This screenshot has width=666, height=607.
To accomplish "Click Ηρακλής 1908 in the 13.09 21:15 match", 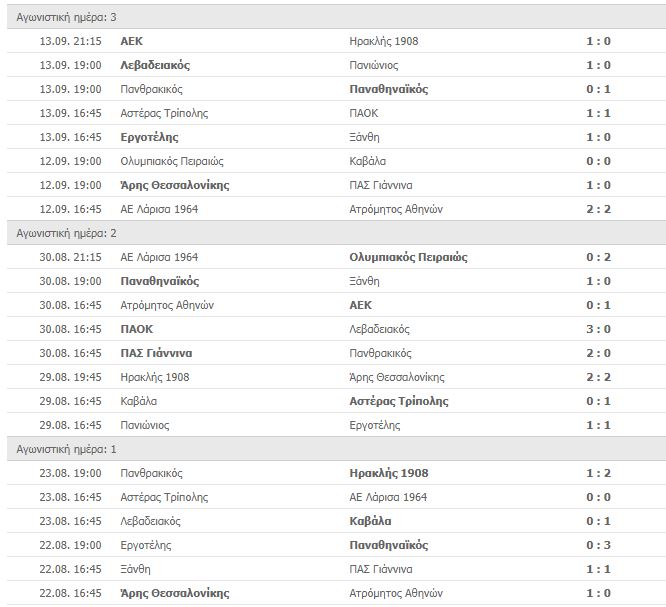I will (x=384, y=41).
